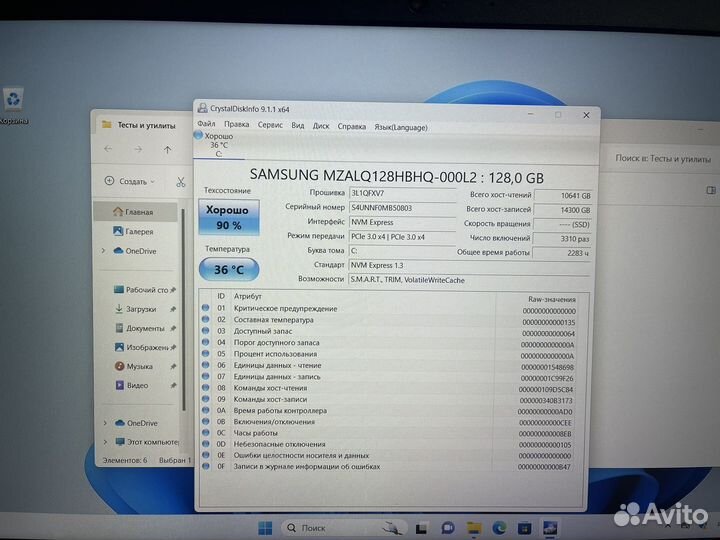This screenshot has height=540, width=720.
Task: Click the taskbar Поиск search box
Action: [x=345, y=528]
